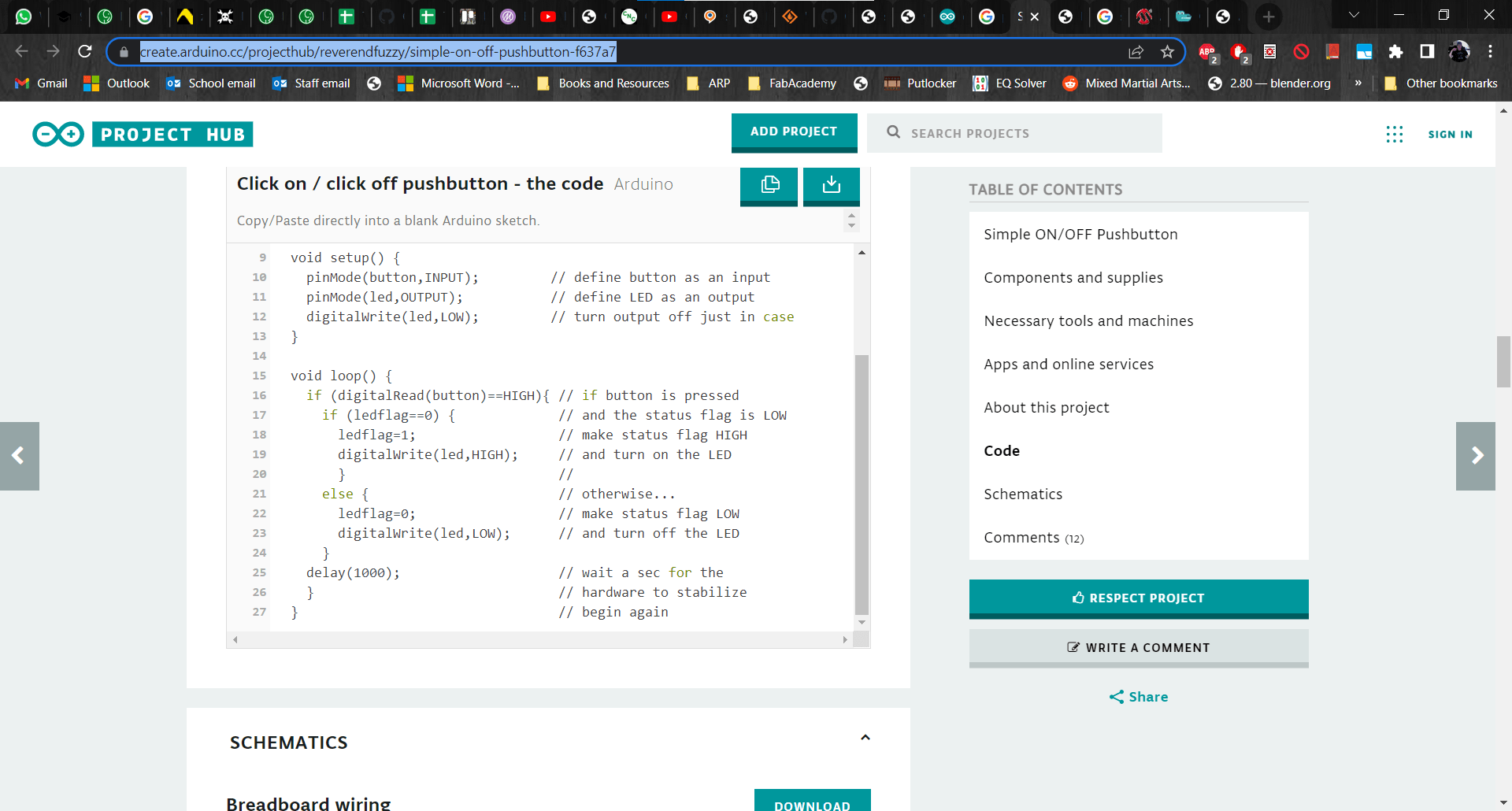Copy the code to clipboard
This screenshot has height=811, width=1512.
(x=769, y=185)
